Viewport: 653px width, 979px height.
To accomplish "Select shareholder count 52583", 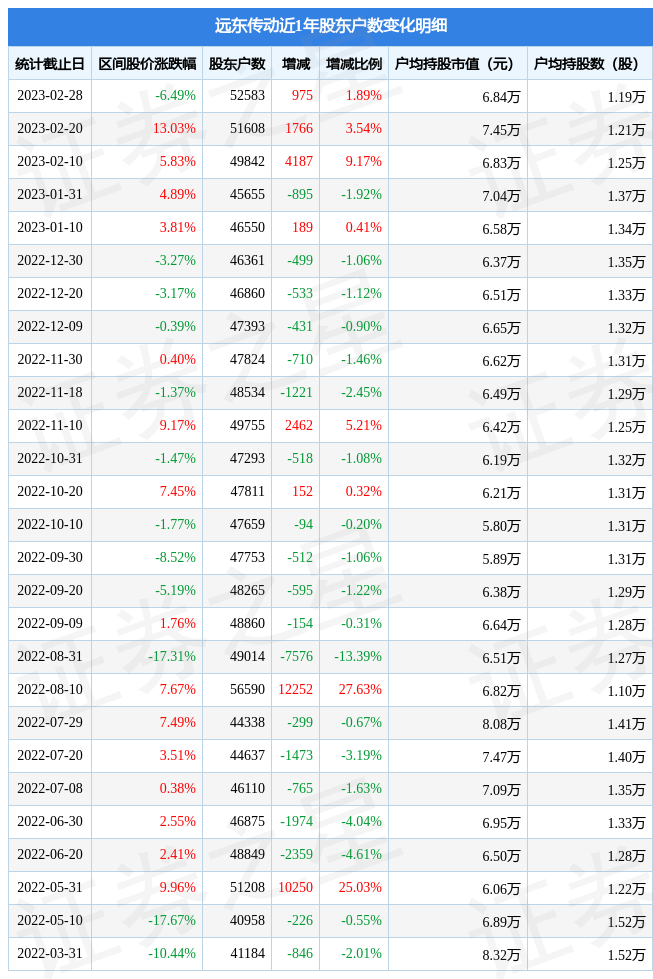I will click(247, 96).
